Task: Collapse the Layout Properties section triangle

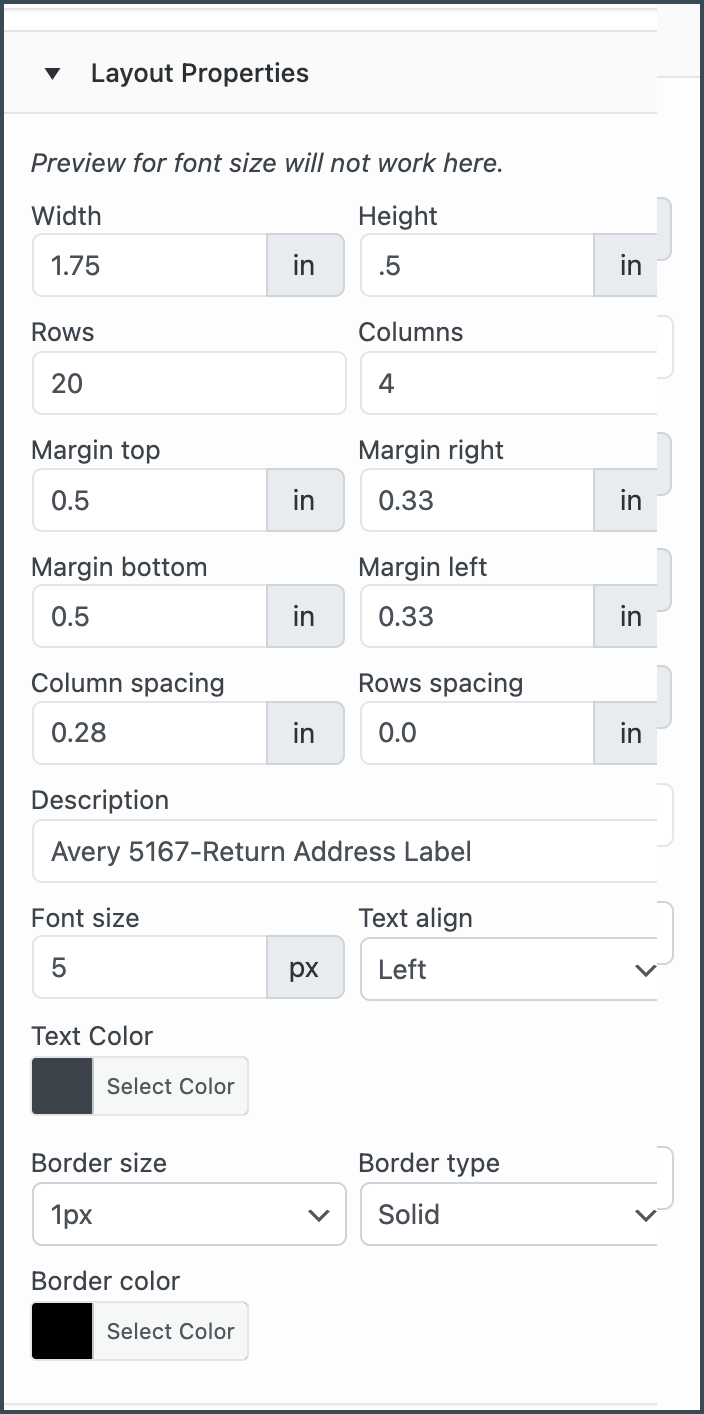Action: pos(53,73)
